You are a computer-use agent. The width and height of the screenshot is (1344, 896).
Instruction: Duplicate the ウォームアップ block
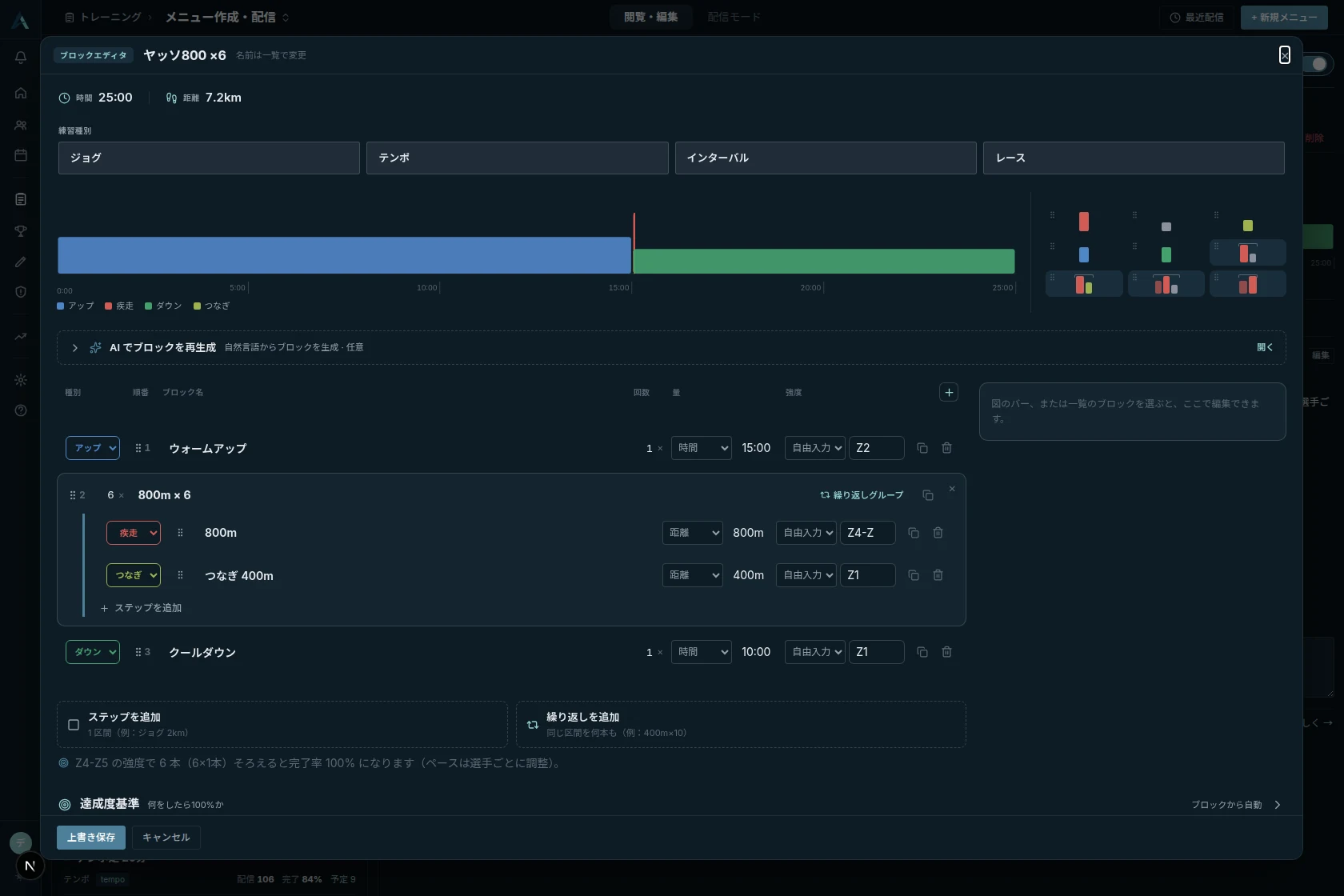pos(922,448)
